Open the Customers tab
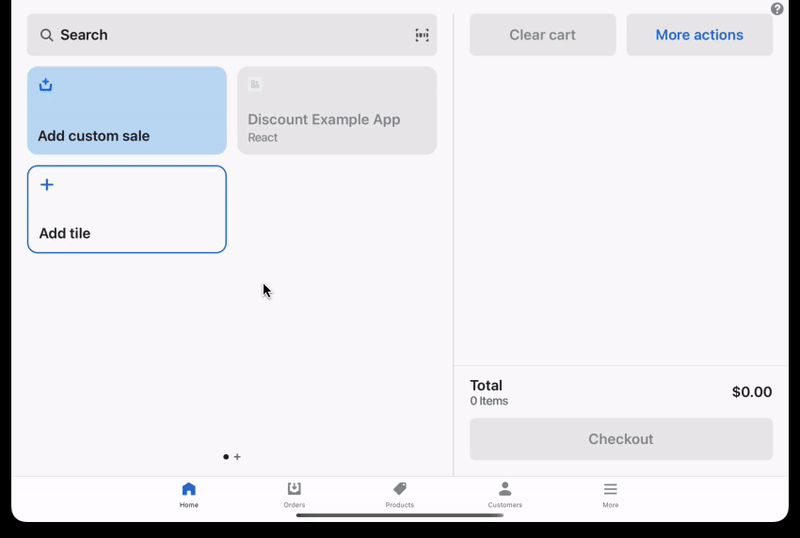The image size is (800, 538). click(x=505, y=494)
